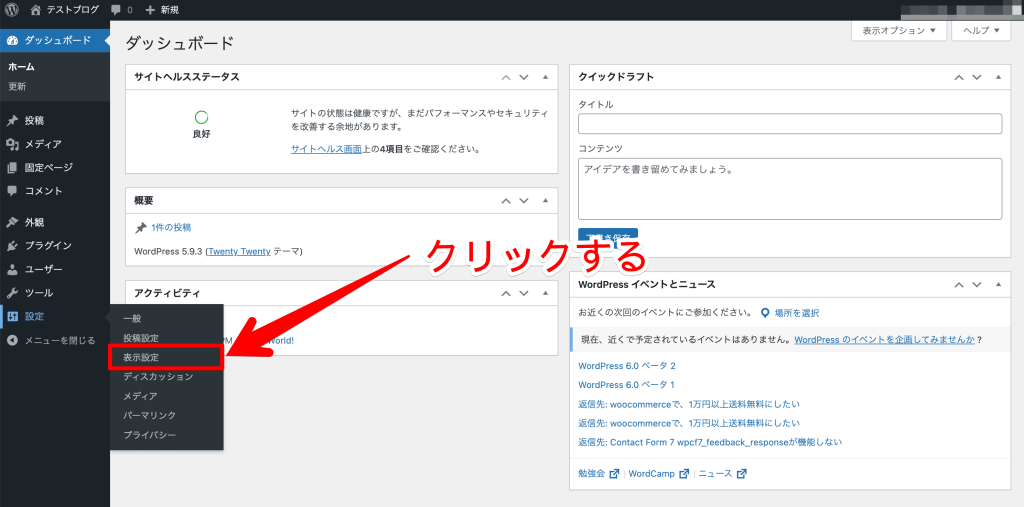Image resolution: width=1024 pixels, height=507 pixels.
Task: Click the メニューを閉じる collapse arrow icon
Action: click(12, 340)
